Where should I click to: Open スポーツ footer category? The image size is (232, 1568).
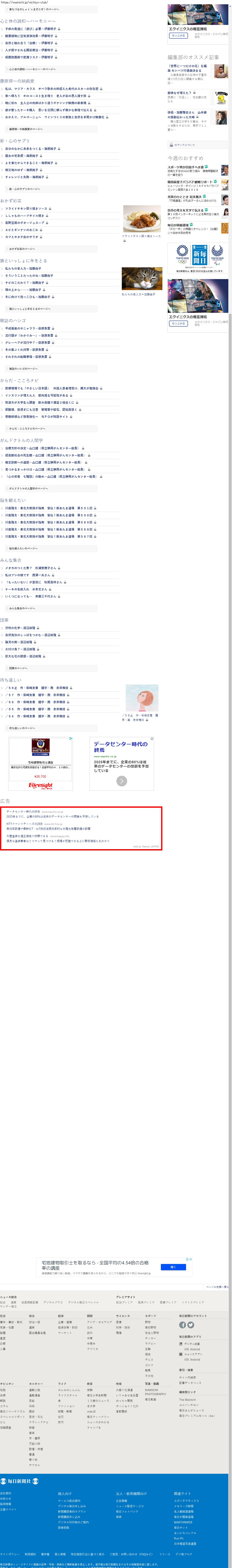tap(150, 1316)
